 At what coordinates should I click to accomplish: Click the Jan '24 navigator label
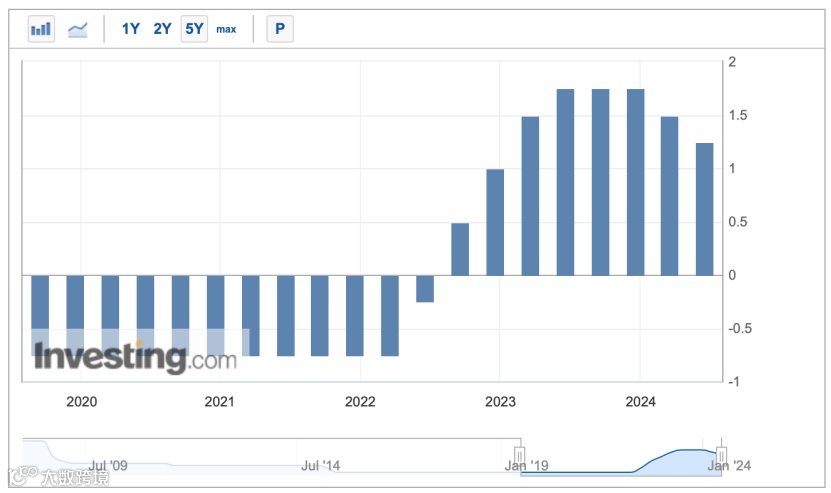[x=729, y=465]
